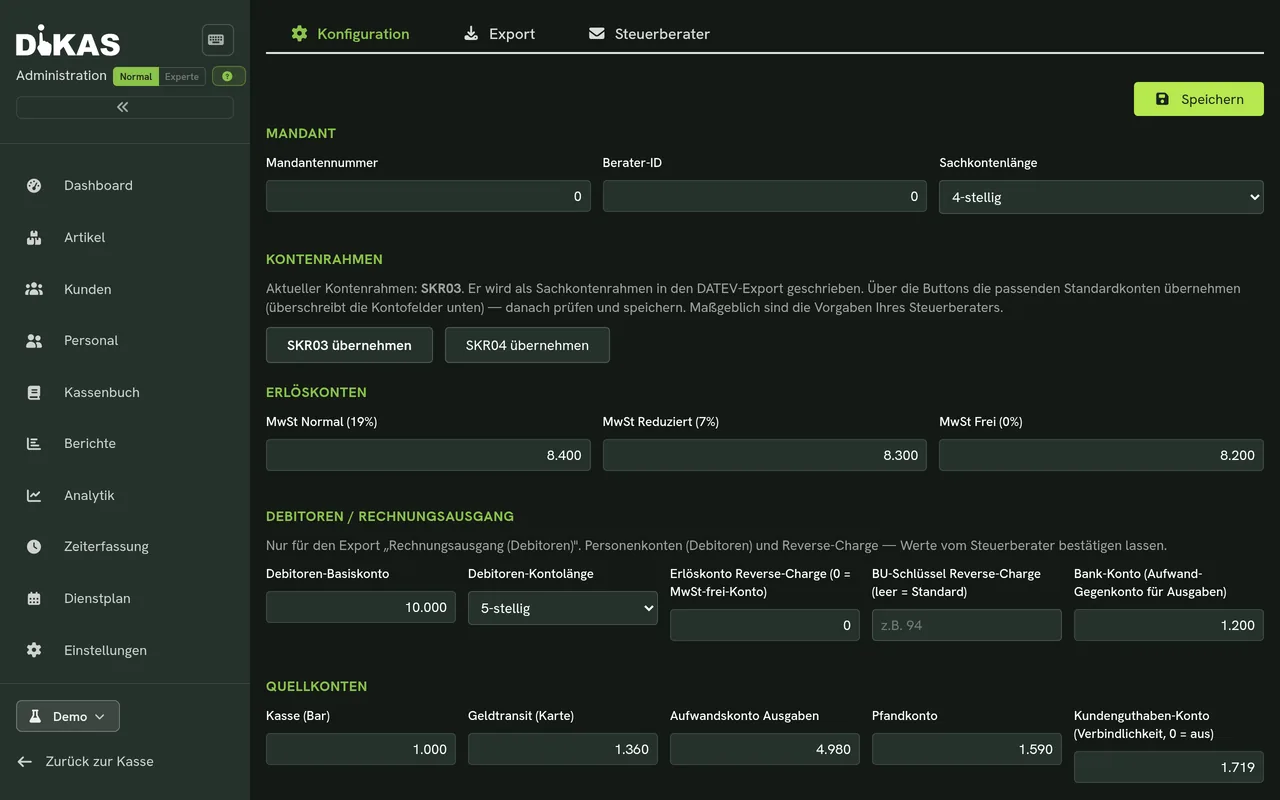Screen dimensions: 1280x800
Task: Click the Artikel boxes icon
Action: tap(34, 237)
